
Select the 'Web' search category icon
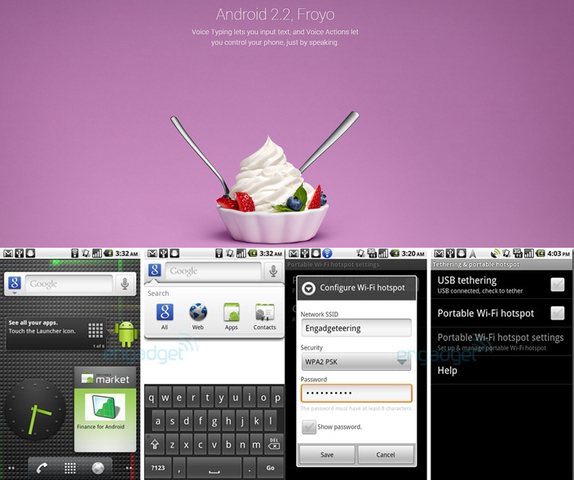pyautogui.click(x=198, y=312)
